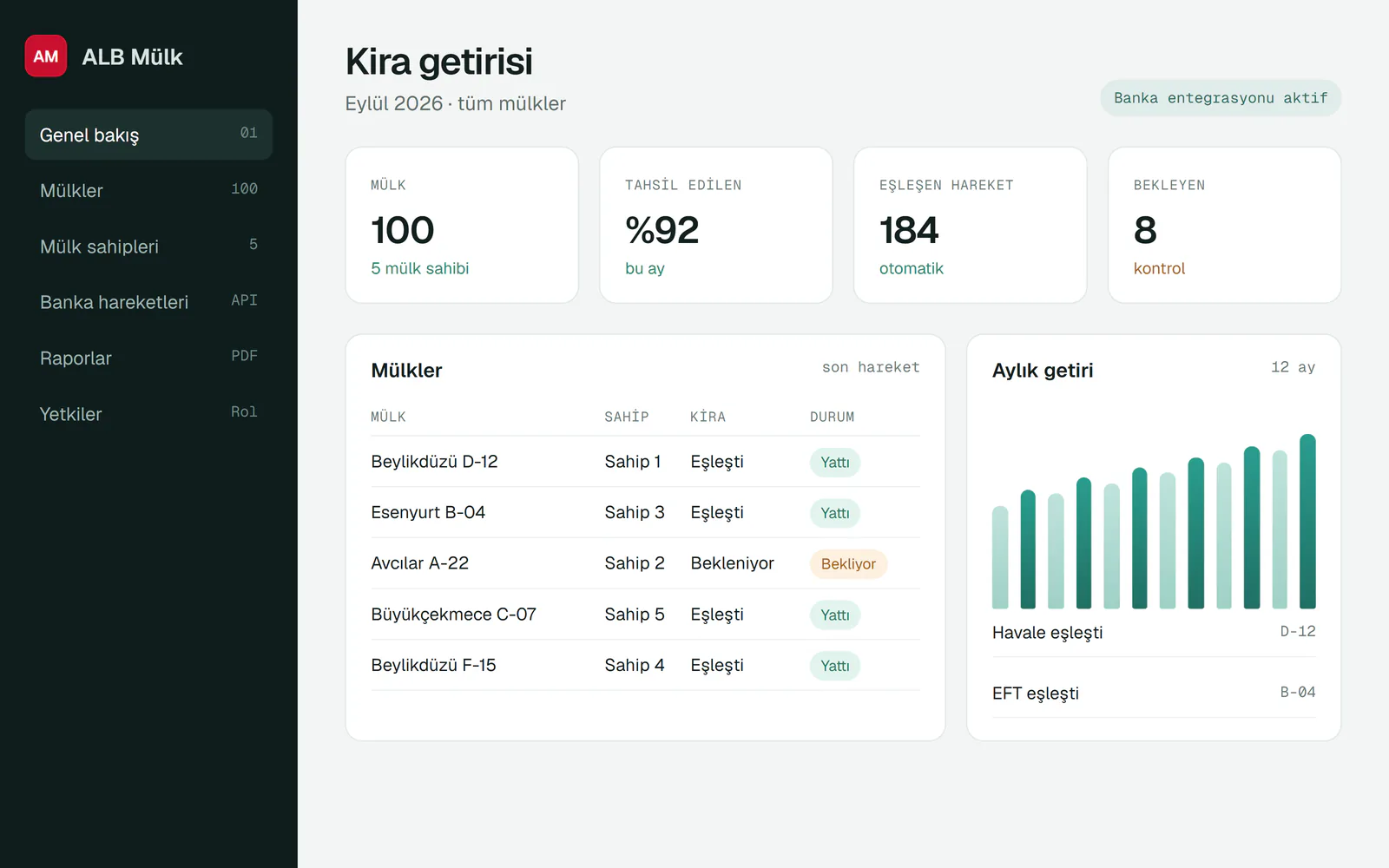
Task: Click Sahip 3 in the Esenyurt row
Action: (x=635, y=512)
